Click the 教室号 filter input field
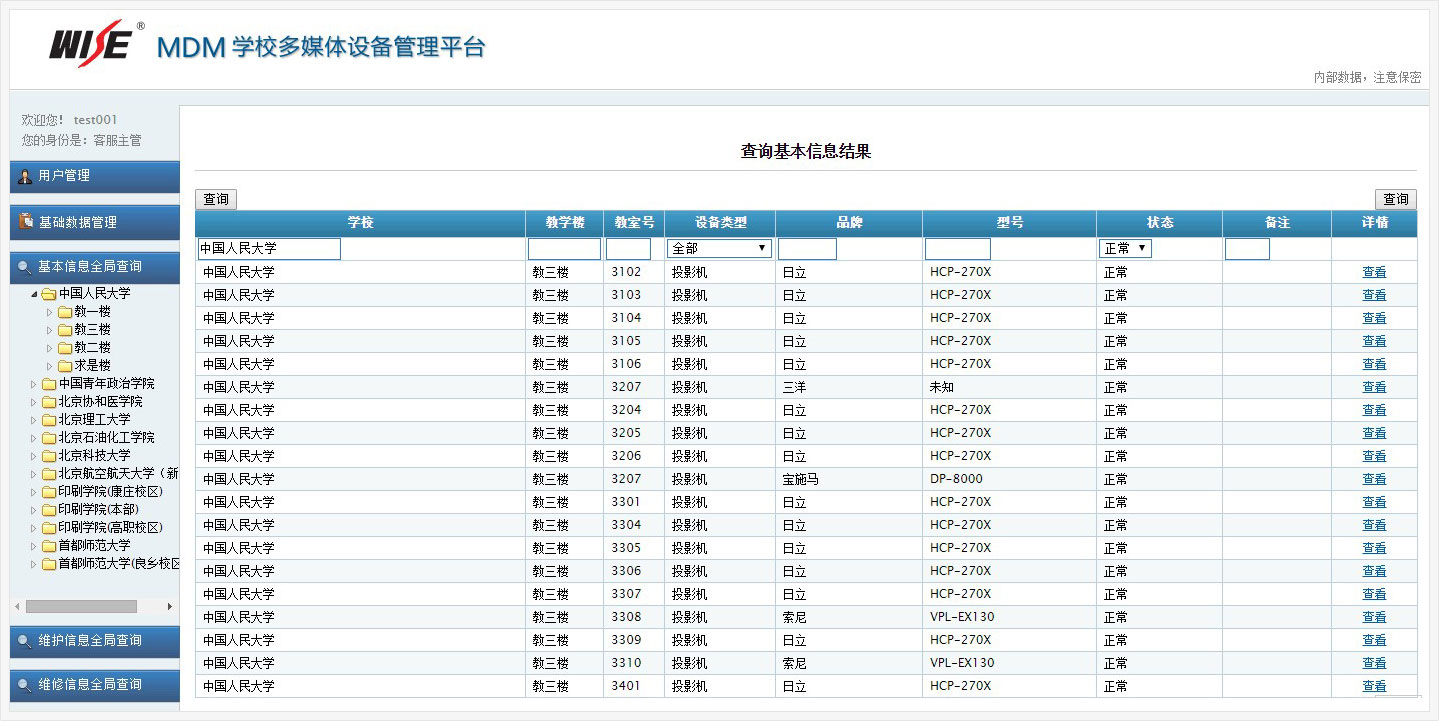 [628, 249]
